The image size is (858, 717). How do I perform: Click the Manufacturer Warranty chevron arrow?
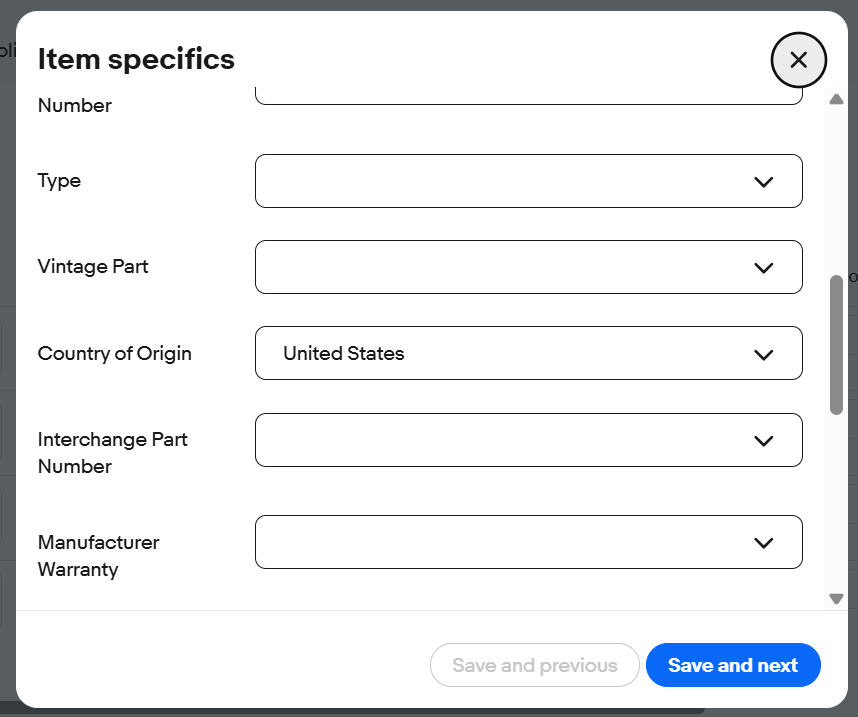pos(763,543)
